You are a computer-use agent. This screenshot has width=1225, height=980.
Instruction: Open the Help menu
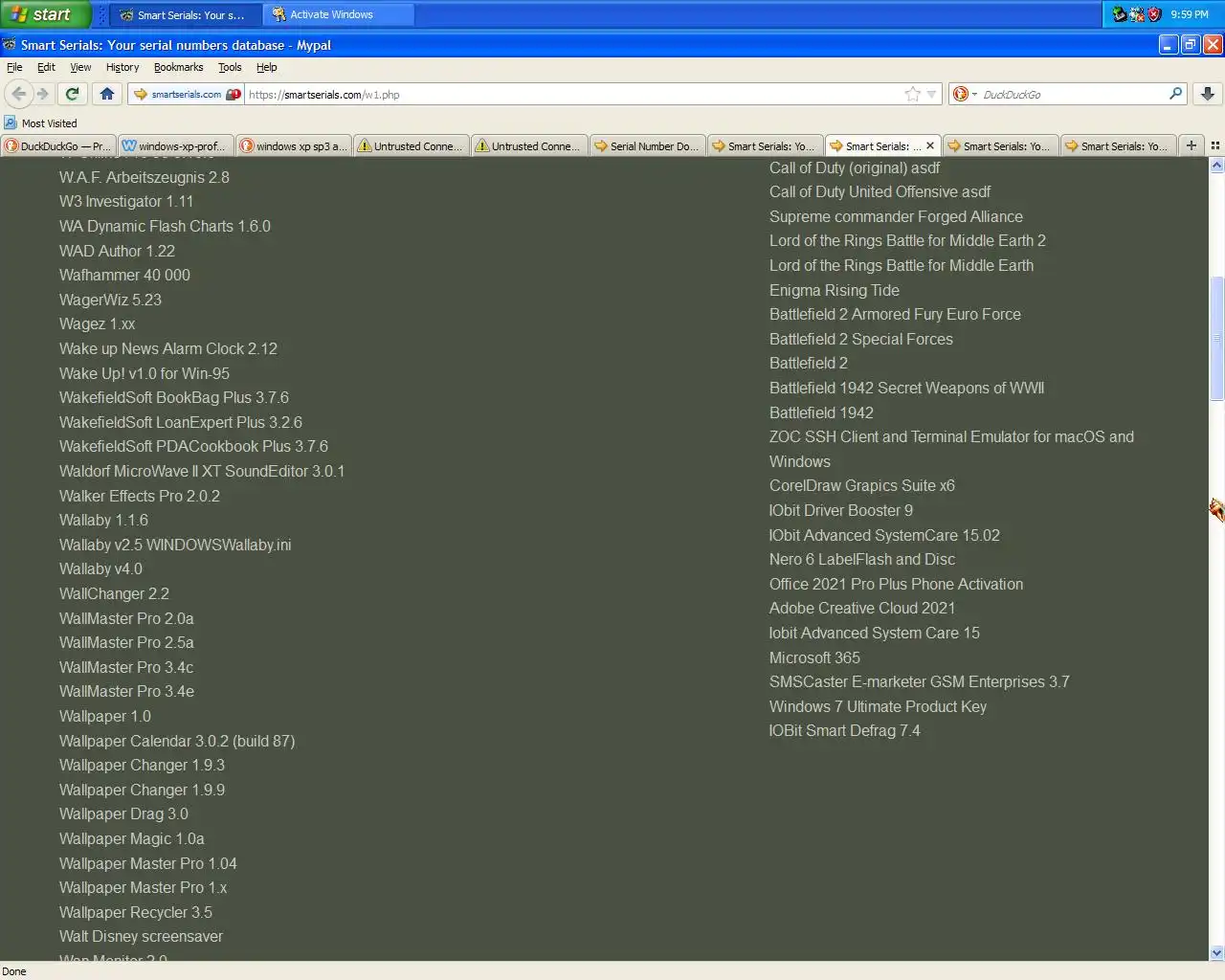pyautogui.click(x=267, y=67)
